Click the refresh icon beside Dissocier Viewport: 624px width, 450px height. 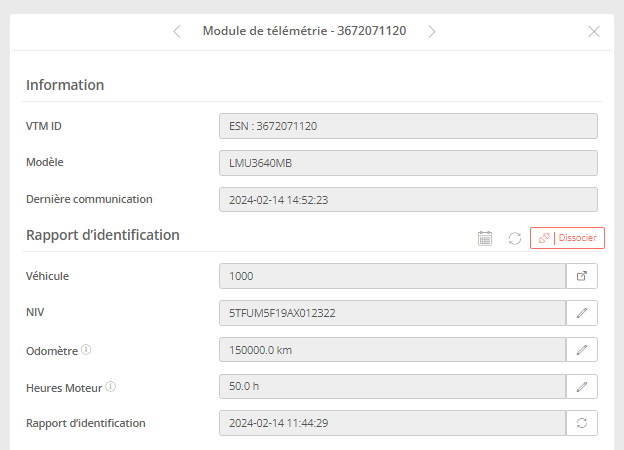tap(515, 238)
